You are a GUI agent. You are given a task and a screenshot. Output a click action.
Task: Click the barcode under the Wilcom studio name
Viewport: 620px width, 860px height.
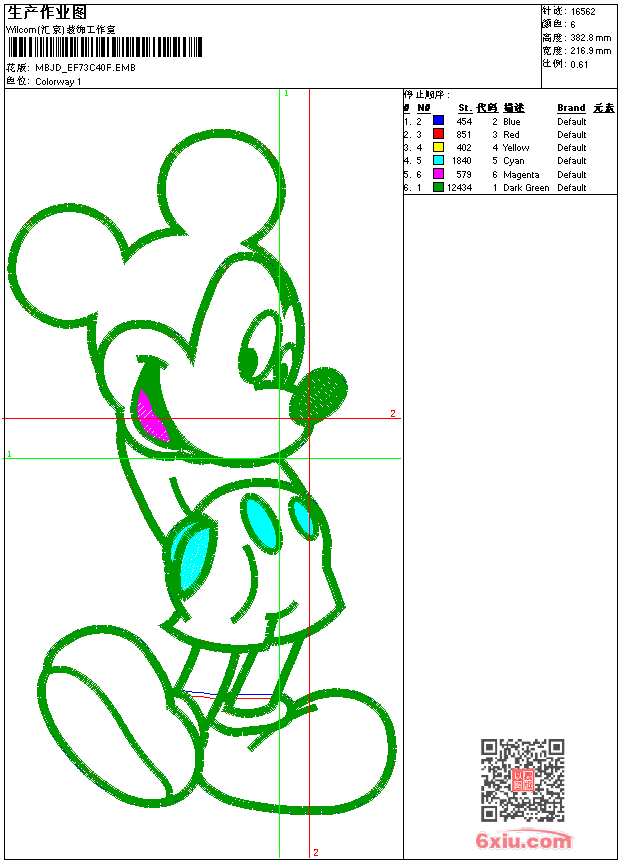105,47
